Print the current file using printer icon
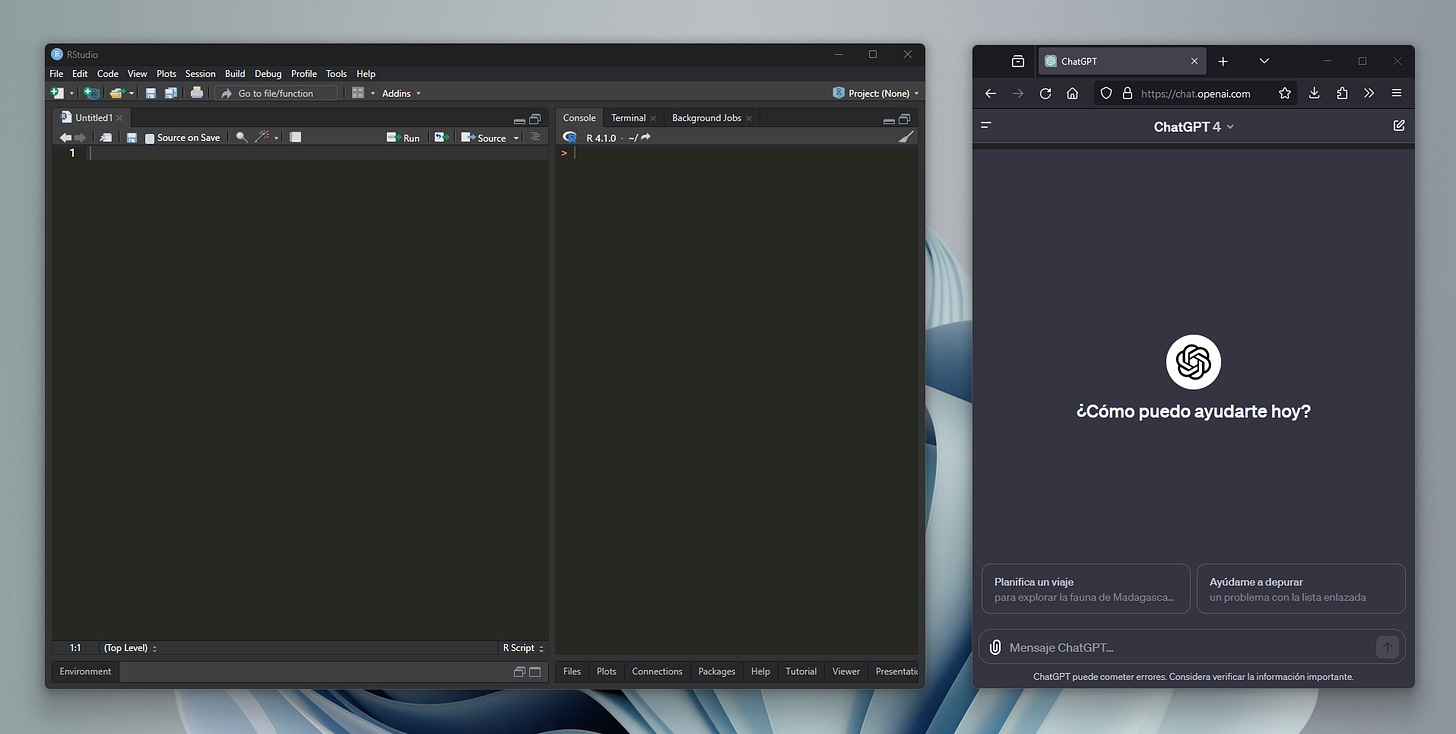Image resolution: width=1456 pixels, height=734 pixels. tap(197, 93)
